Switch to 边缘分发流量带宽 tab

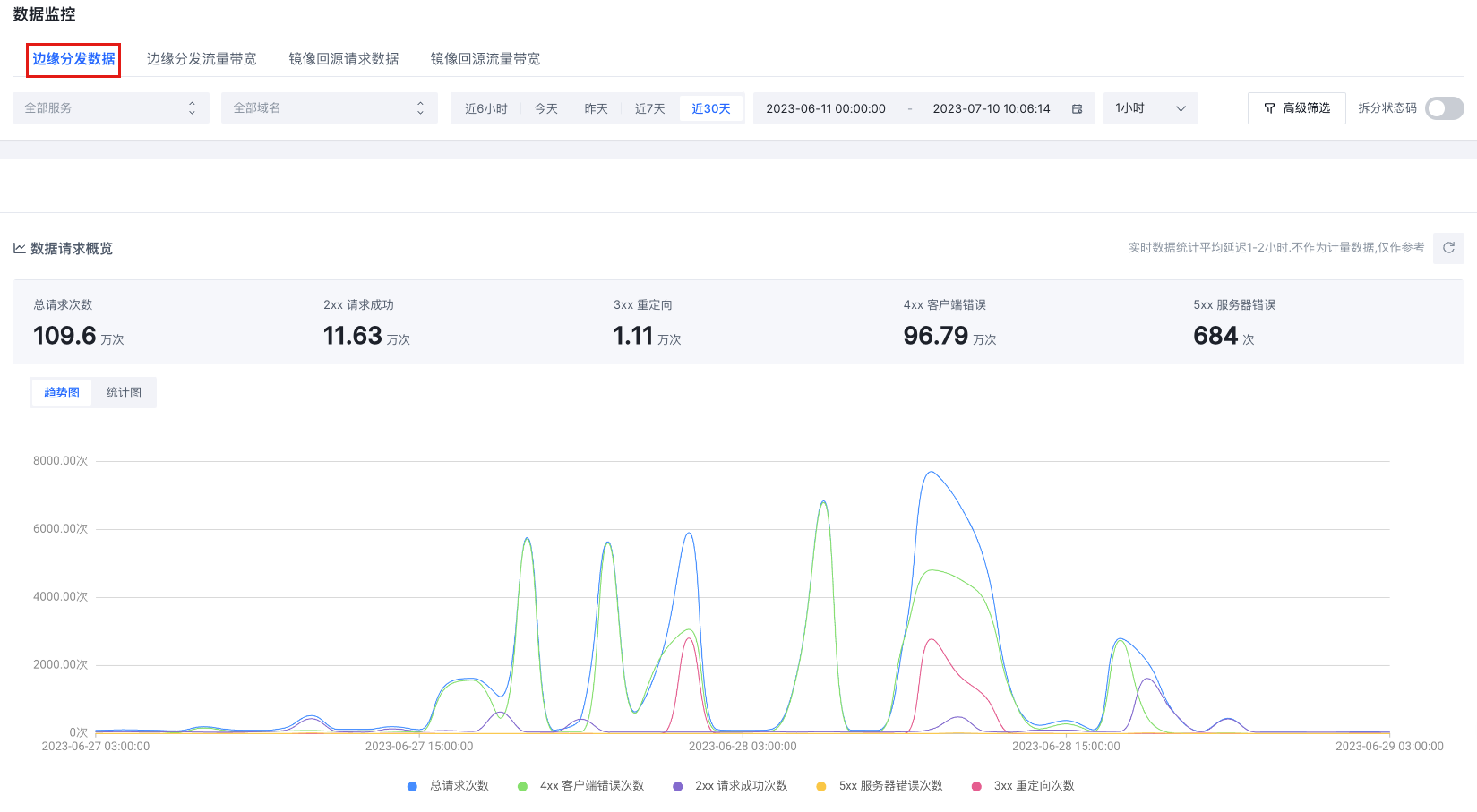pos(202,59)
